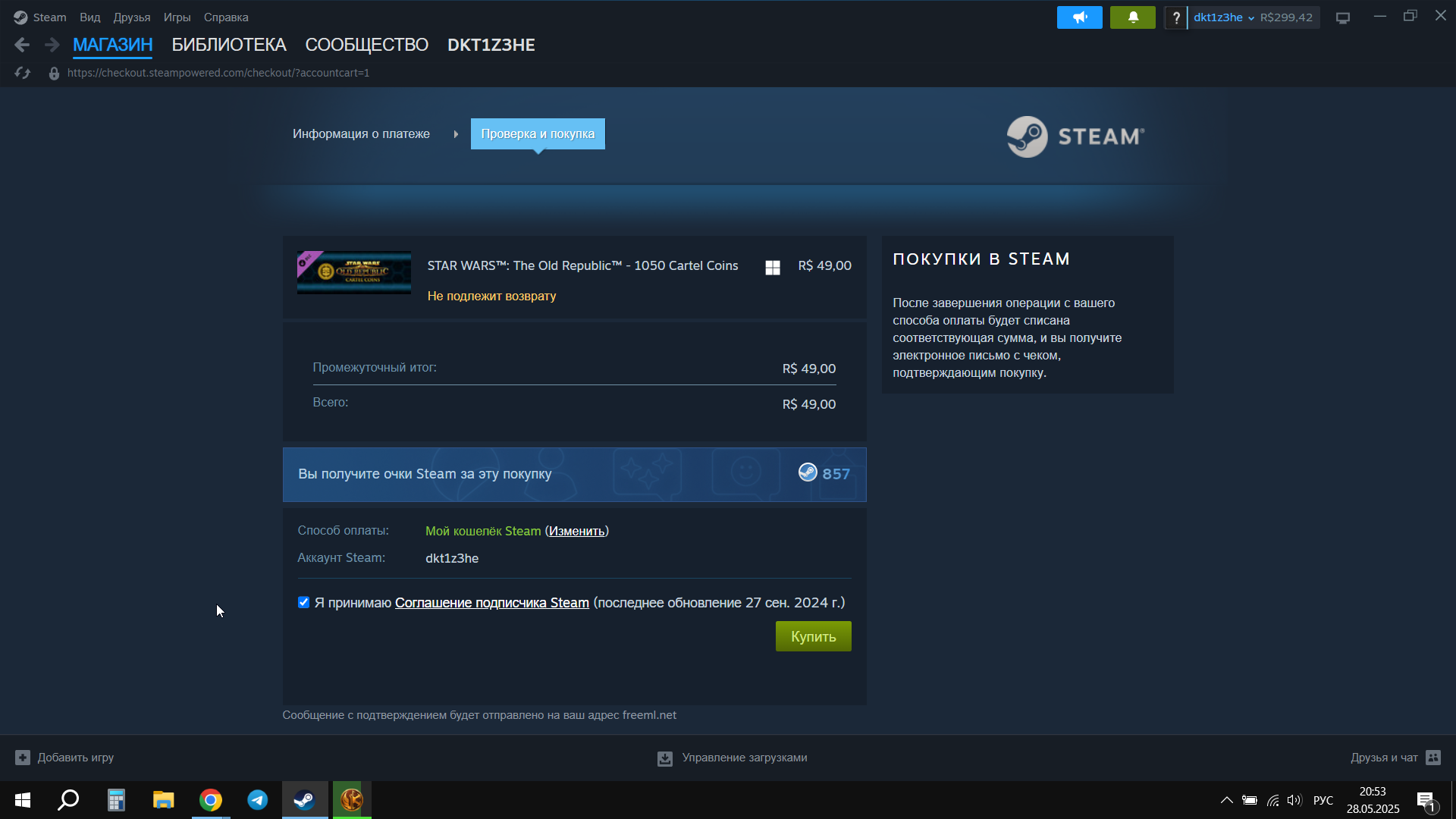Viewport: 1456px width, 819px height.
Task: Open the Old Republic game taskbar icon
Action: point(351,800)
